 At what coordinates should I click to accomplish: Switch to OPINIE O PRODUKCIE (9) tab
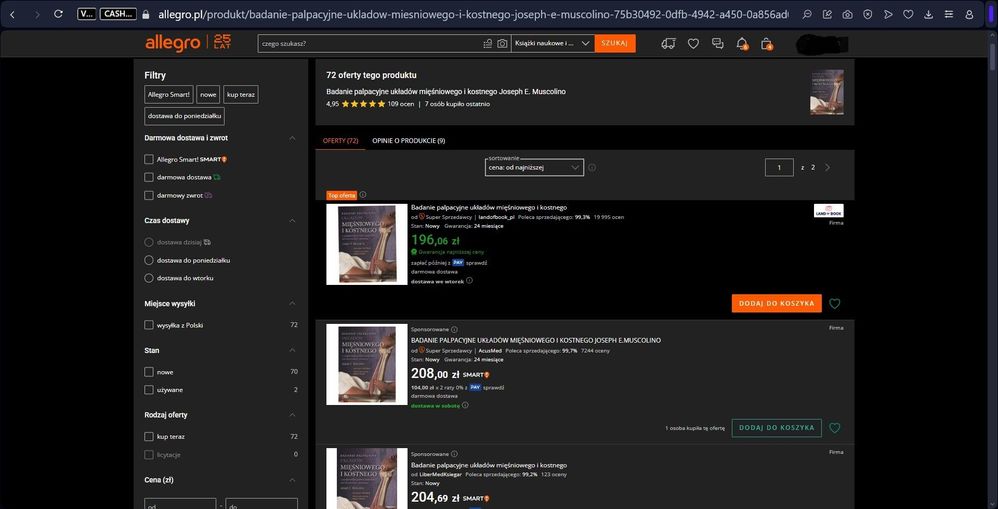[x=409, y=141]
